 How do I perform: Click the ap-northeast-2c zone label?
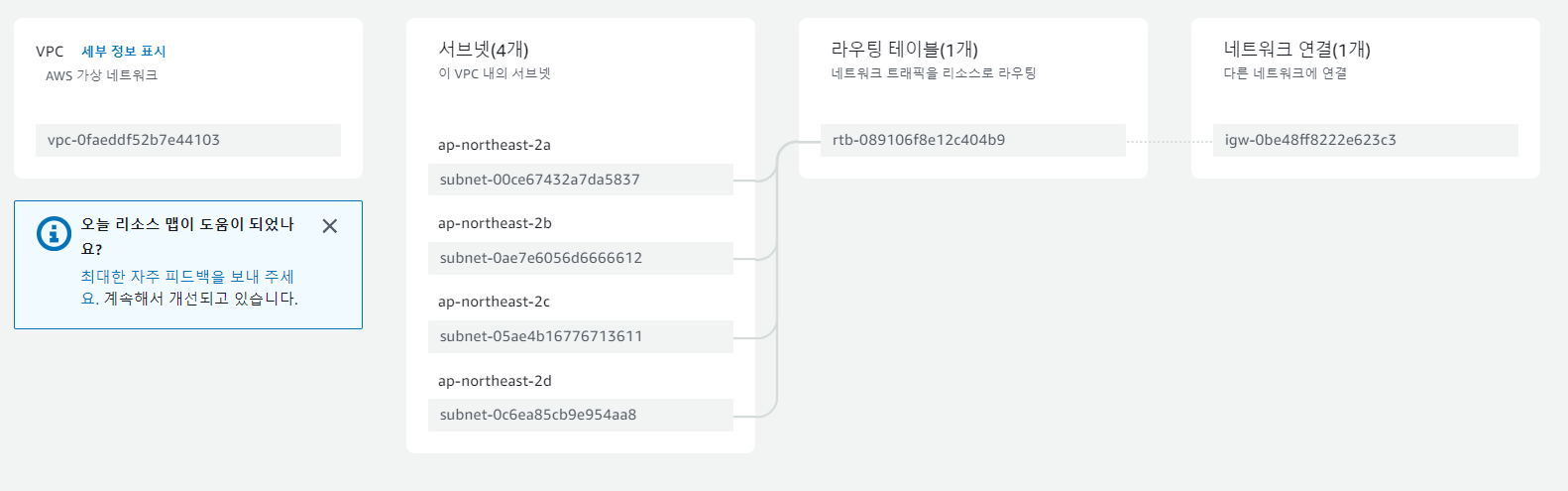494,302
